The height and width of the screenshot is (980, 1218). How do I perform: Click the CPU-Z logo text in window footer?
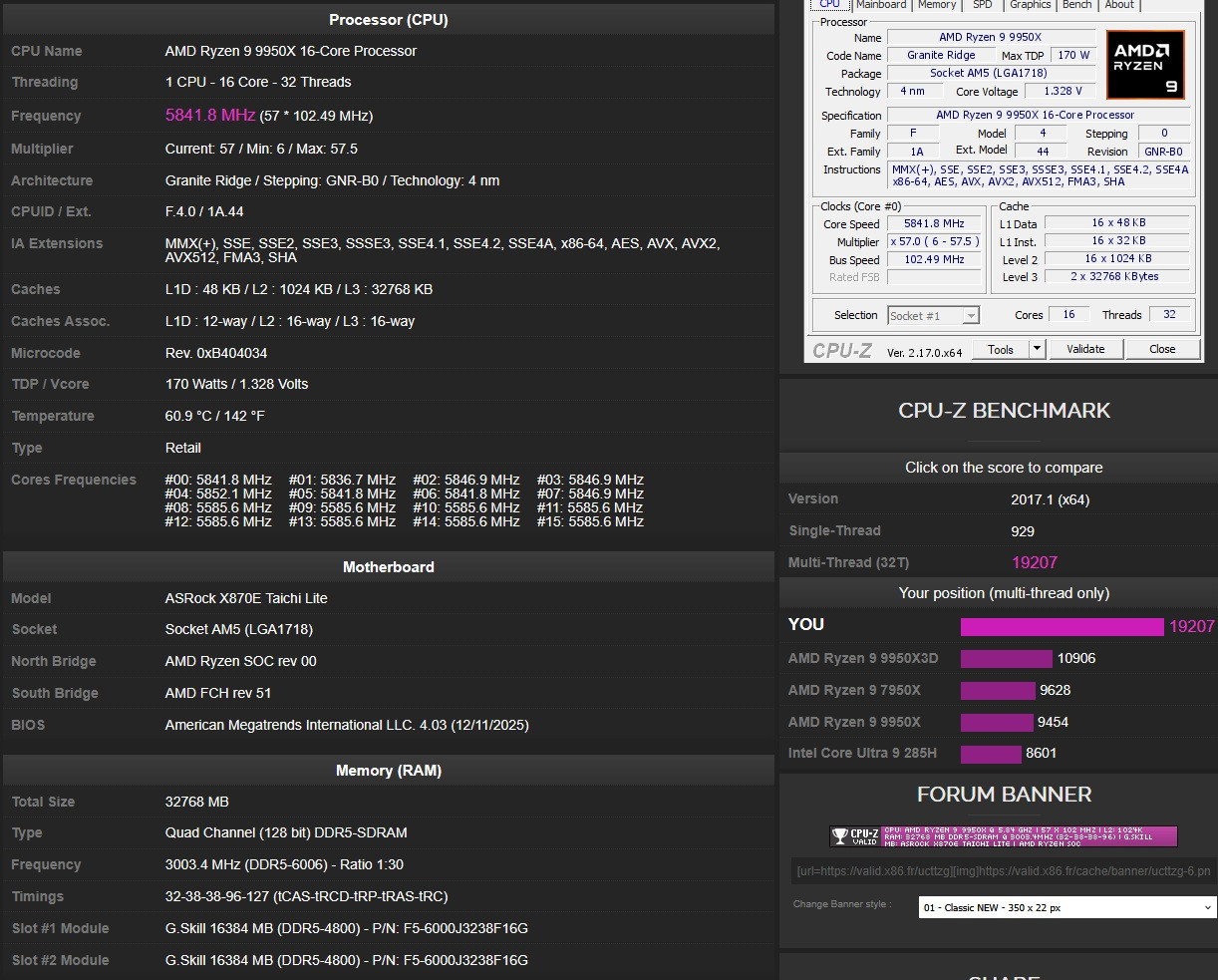(x=842, y=350)
